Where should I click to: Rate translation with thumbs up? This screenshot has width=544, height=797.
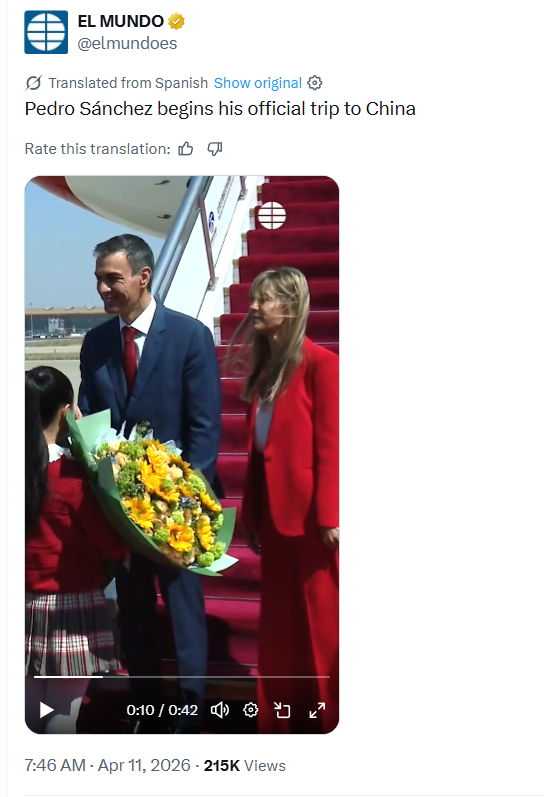coord(186,149)
